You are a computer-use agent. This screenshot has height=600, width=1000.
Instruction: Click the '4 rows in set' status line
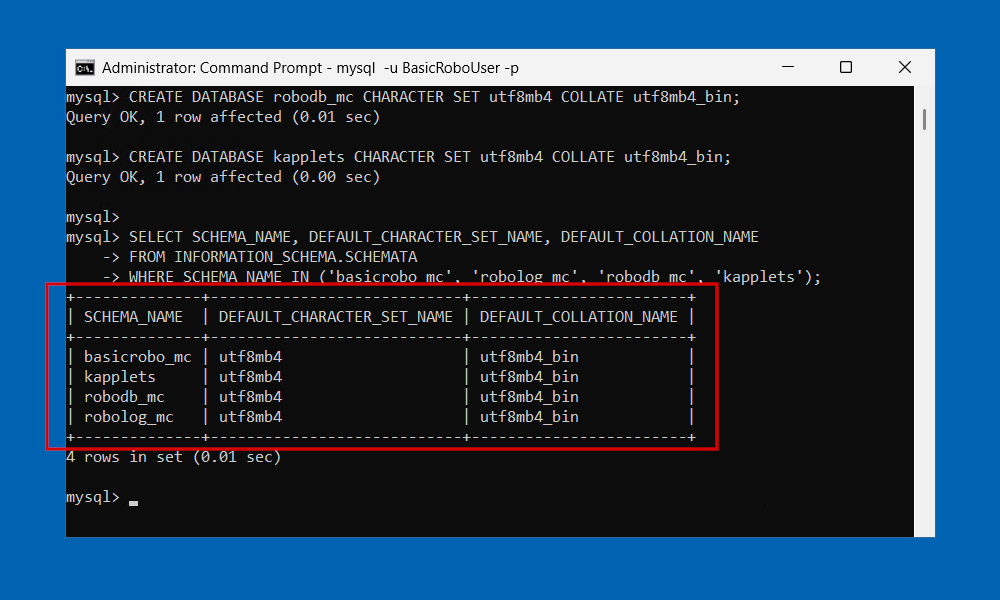[x=173, y=457]
